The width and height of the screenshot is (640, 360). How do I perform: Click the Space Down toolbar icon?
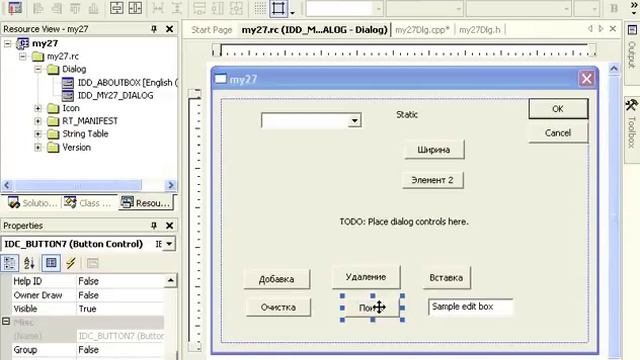(x=177, y=8)
